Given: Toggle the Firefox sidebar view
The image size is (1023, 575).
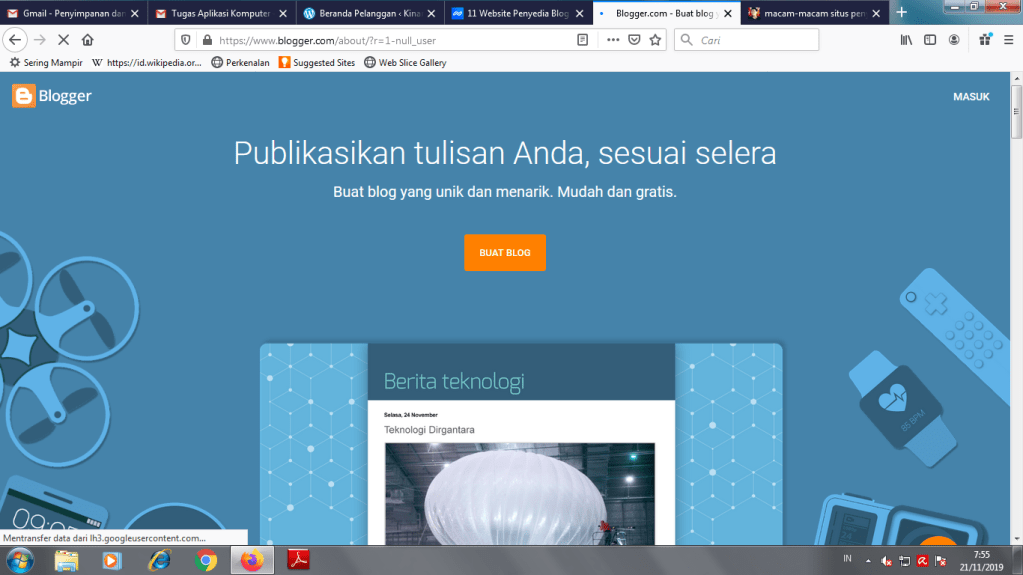Looking at the screenshot, I should [x=930, y=40].
